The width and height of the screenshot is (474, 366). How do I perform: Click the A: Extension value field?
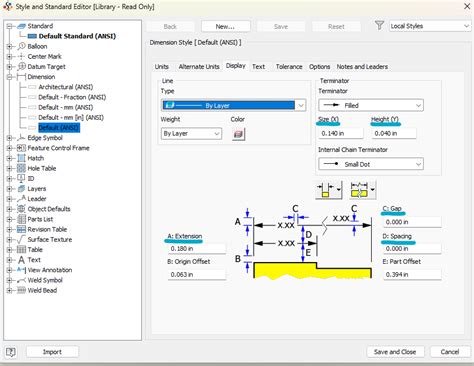pyautogui.click(x=197, y=249)
